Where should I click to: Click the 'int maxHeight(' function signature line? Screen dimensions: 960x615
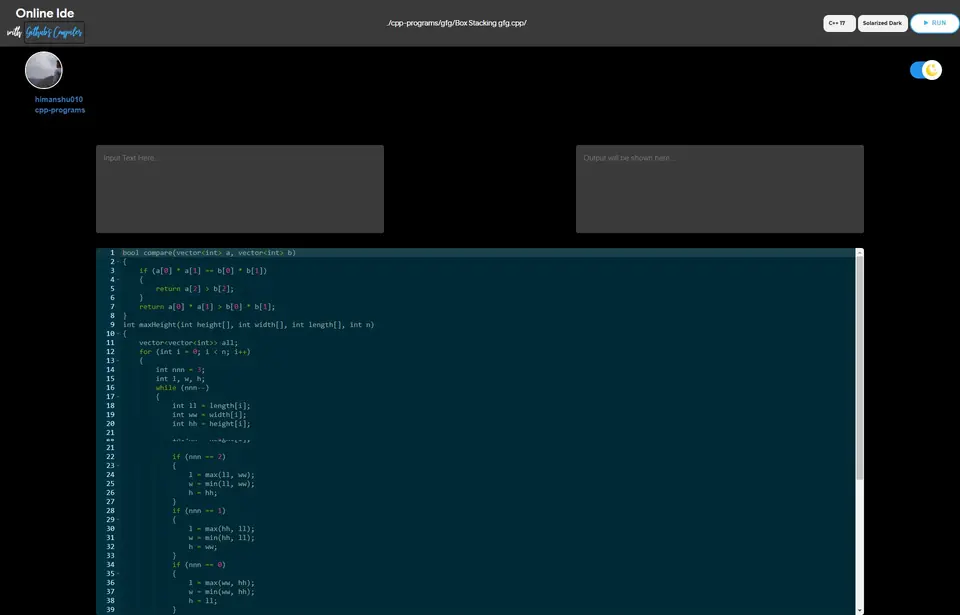pyautogui.click(x=248, y=325)
